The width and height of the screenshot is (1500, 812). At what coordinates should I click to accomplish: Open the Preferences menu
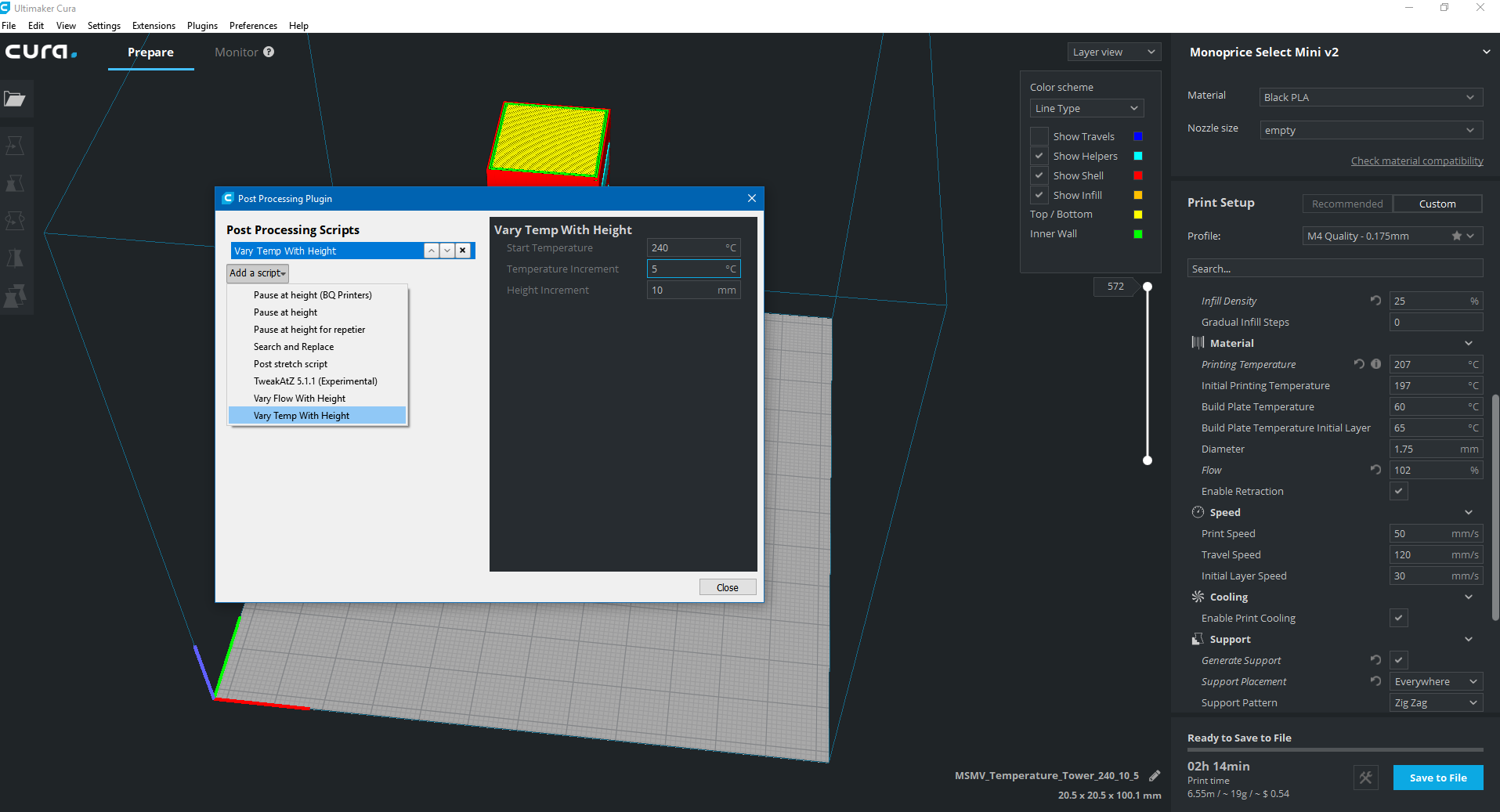253,25
